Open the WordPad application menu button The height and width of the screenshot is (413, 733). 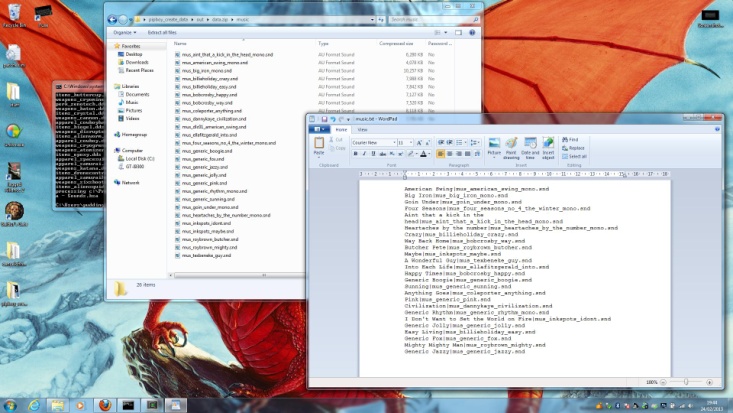[320, 130]
